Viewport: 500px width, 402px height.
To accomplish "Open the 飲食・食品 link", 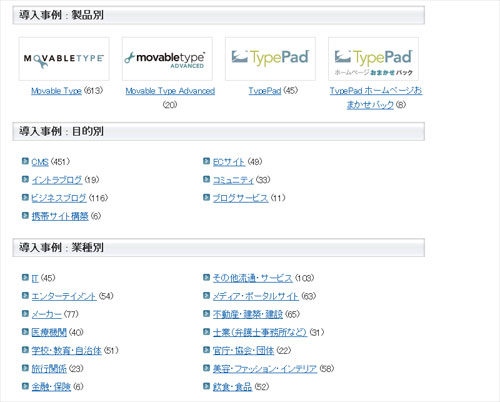I will [232, 387].
